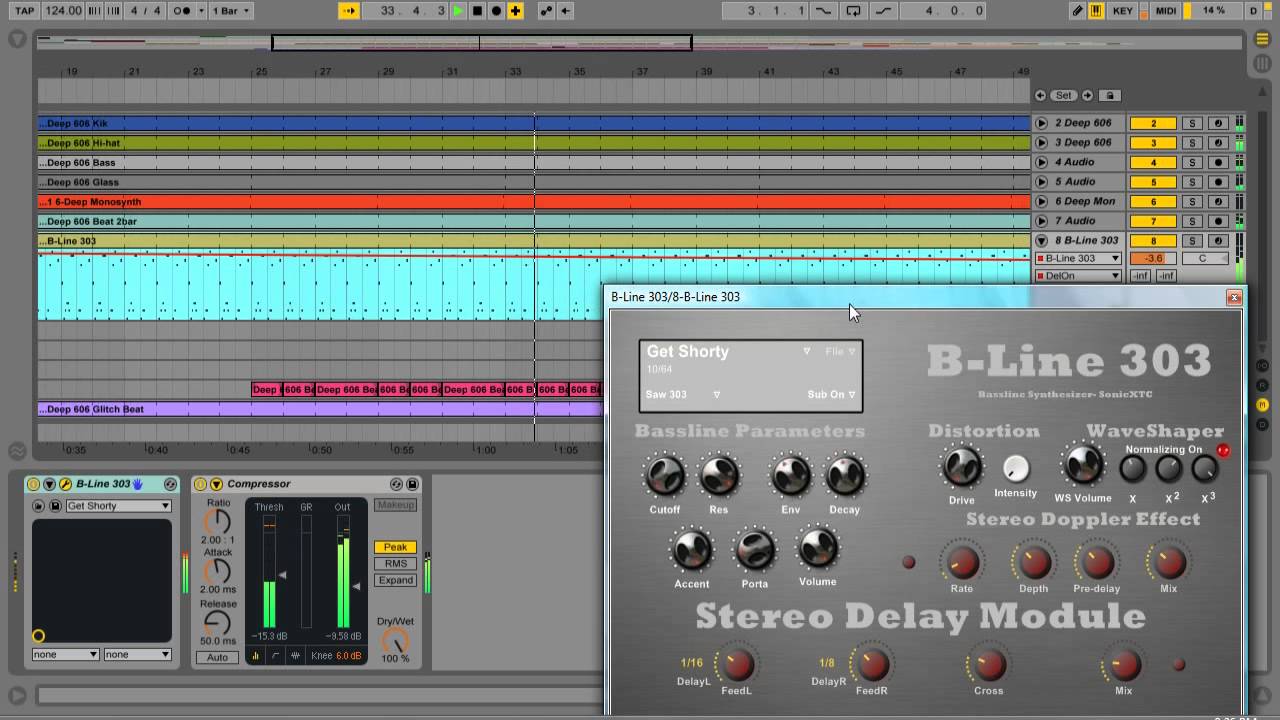Select the Get Shorty preset name in plugin
The image size is (1280, 720).
(687, 352)
